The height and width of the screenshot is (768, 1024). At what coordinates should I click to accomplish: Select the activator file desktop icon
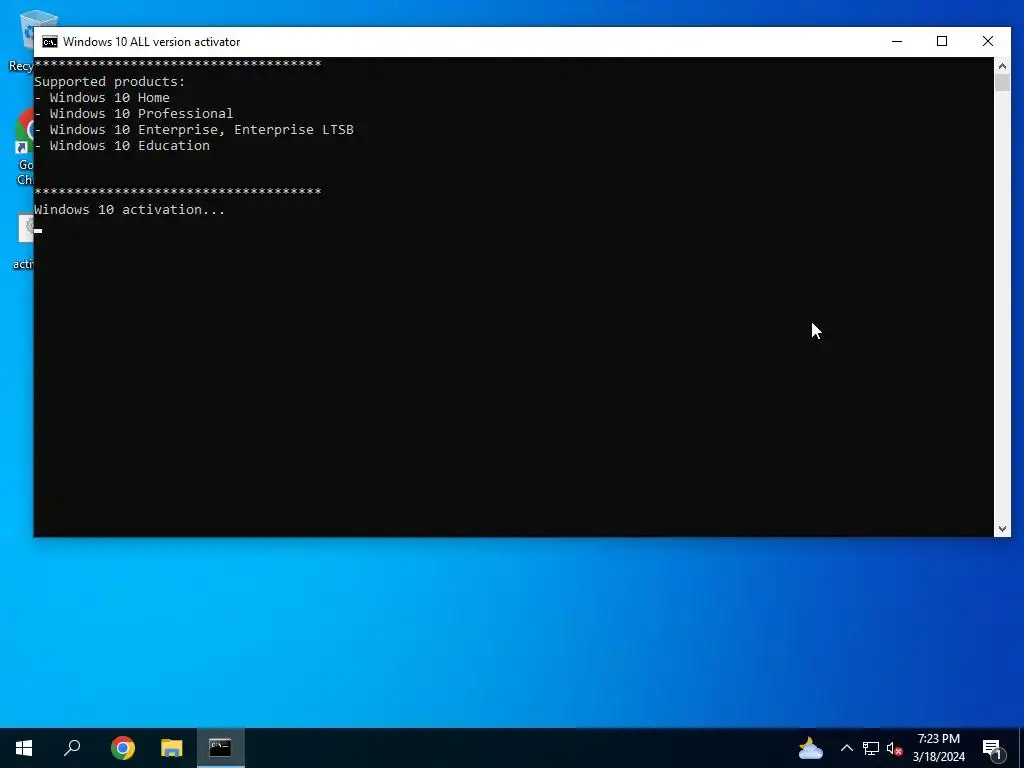click(24, 243)
